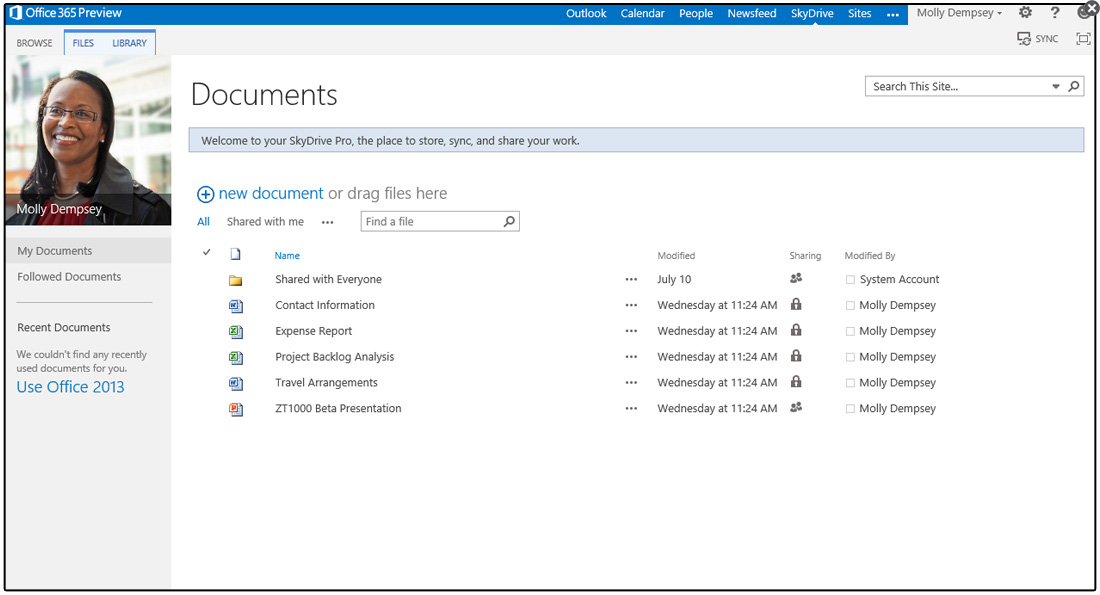The image size is (1100, 595).
Task: Toggle presence box for Travel Arrangements row
Action: 850,383
